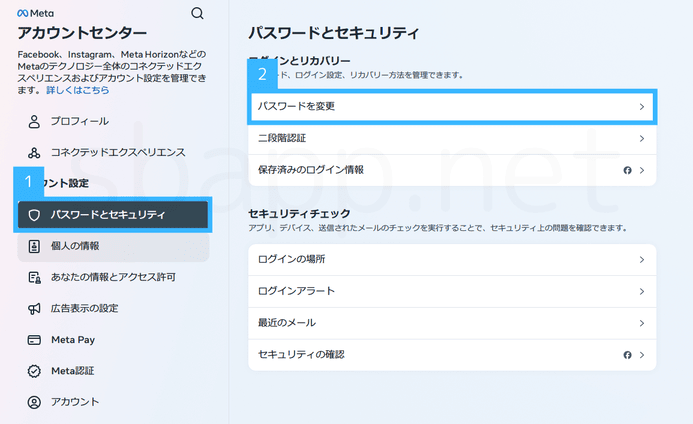Click the プロフィール person icon

coord(34,122)
